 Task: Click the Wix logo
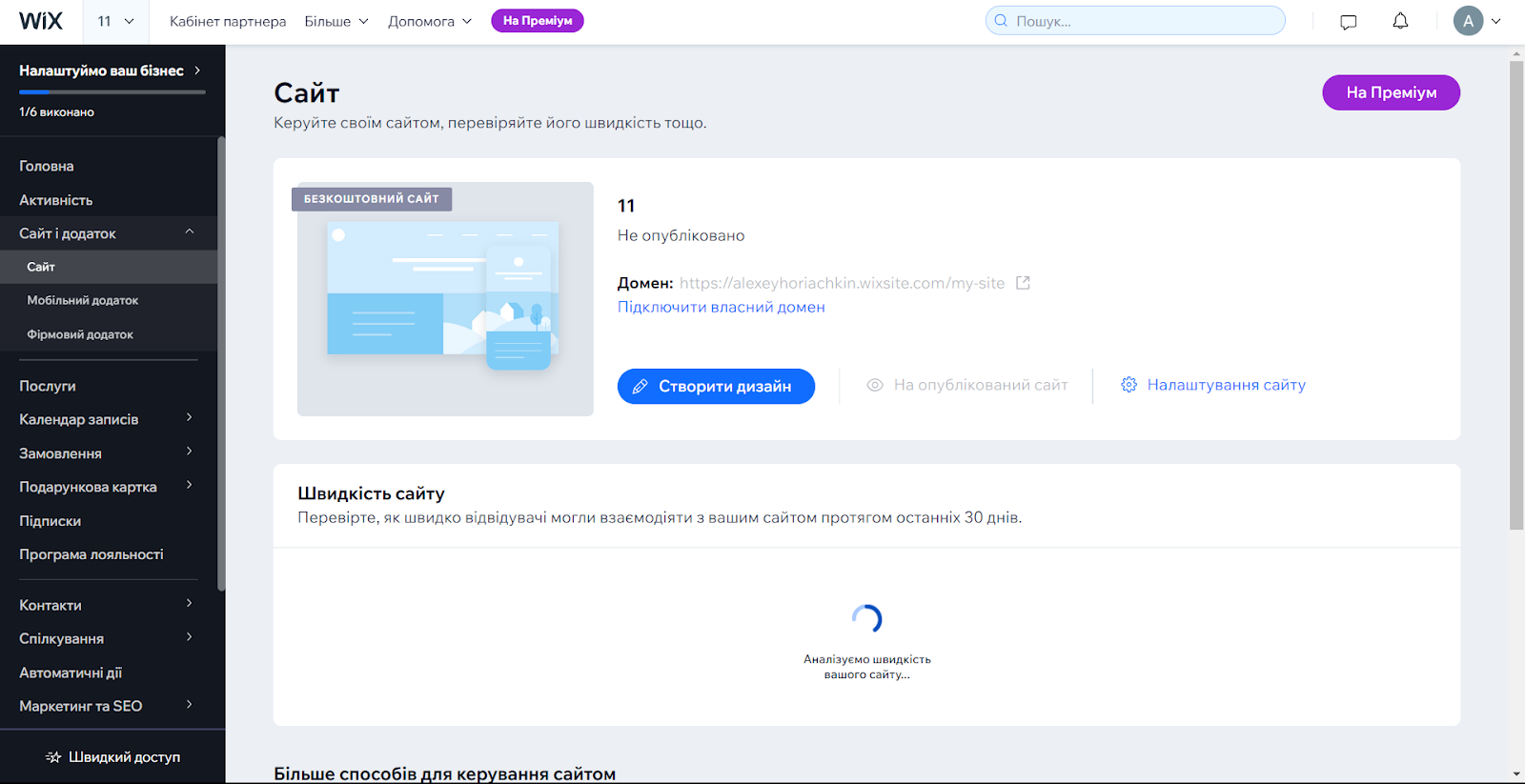click(41, 21)
